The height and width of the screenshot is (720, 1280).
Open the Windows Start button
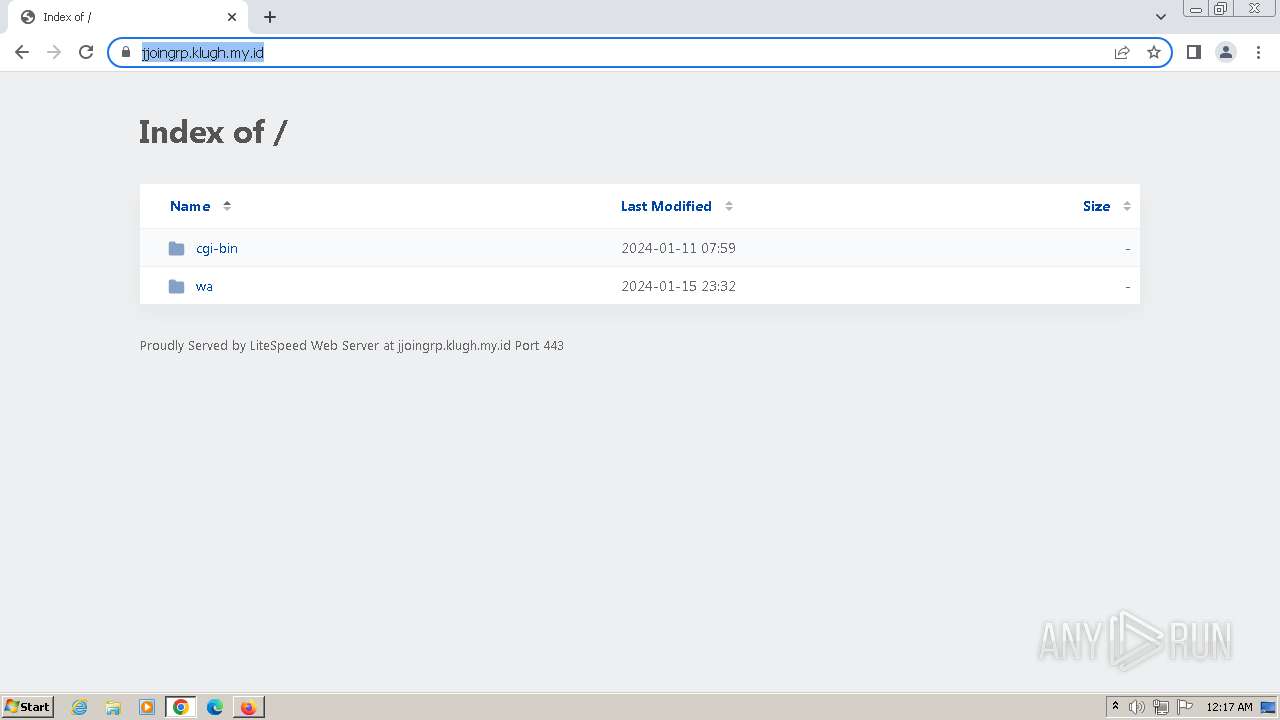(x=28, y=707)
